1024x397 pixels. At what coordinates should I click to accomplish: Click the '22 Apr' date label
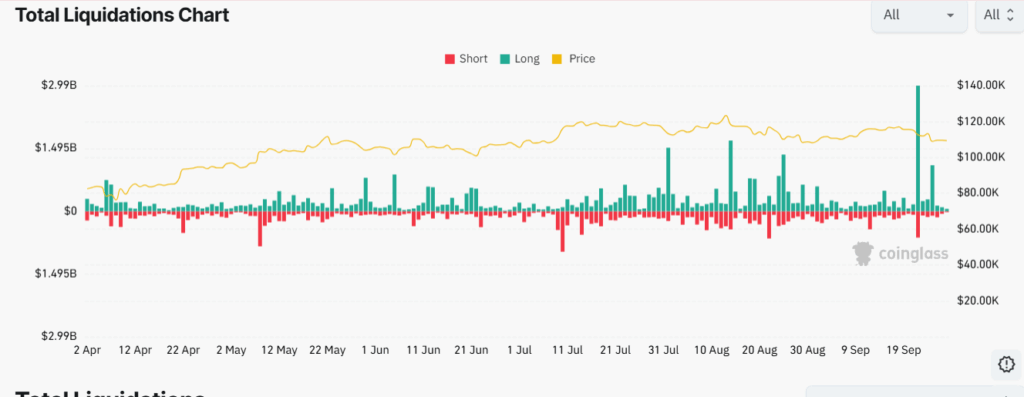(x=183, y=351)
